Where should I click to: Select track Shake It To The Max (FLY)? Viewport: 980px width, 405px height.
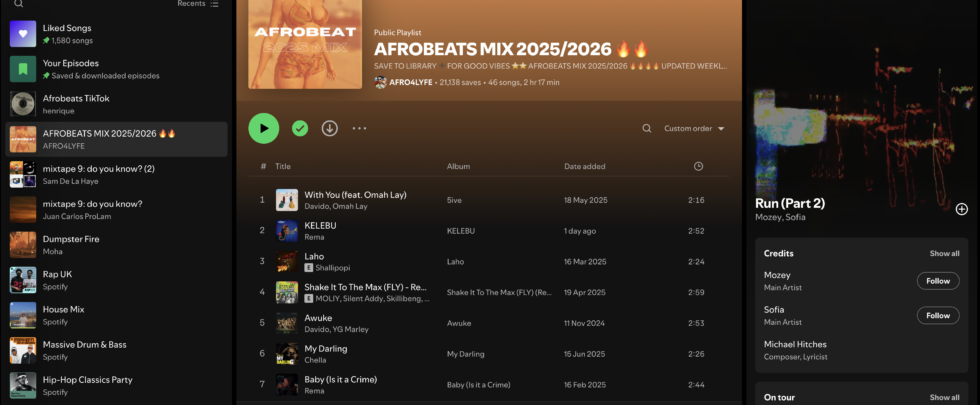point(488,292)
